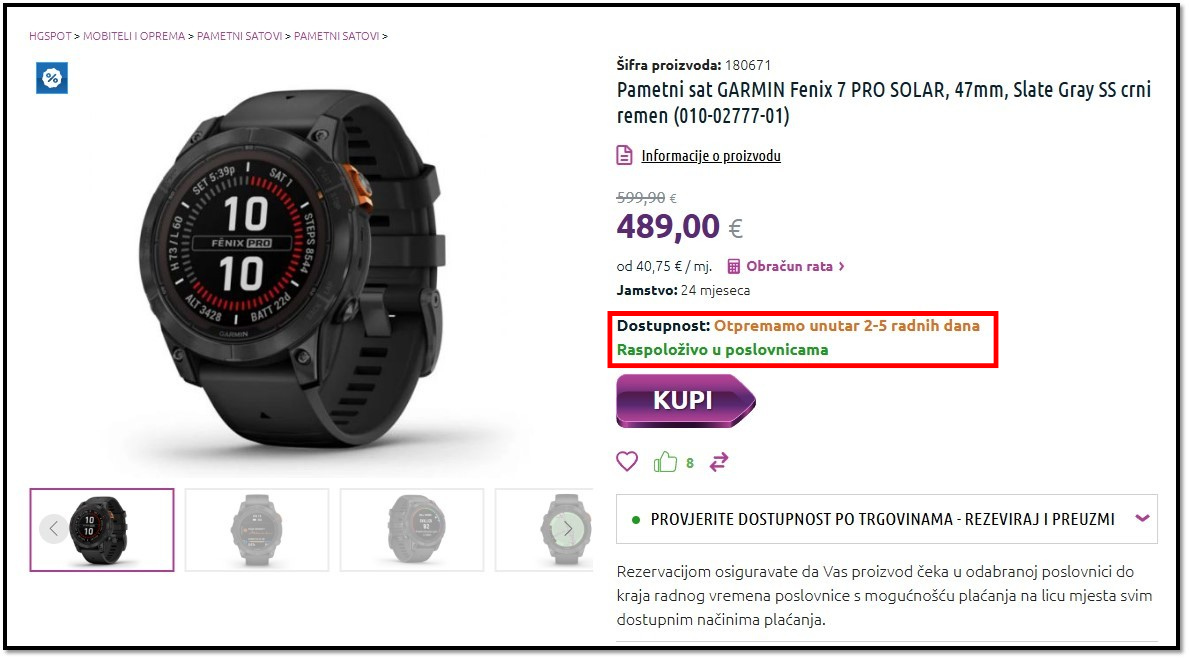Open Mobiteli i oprema breadcrumb category
Screen dimensions: 1189x659
(133, 36)
